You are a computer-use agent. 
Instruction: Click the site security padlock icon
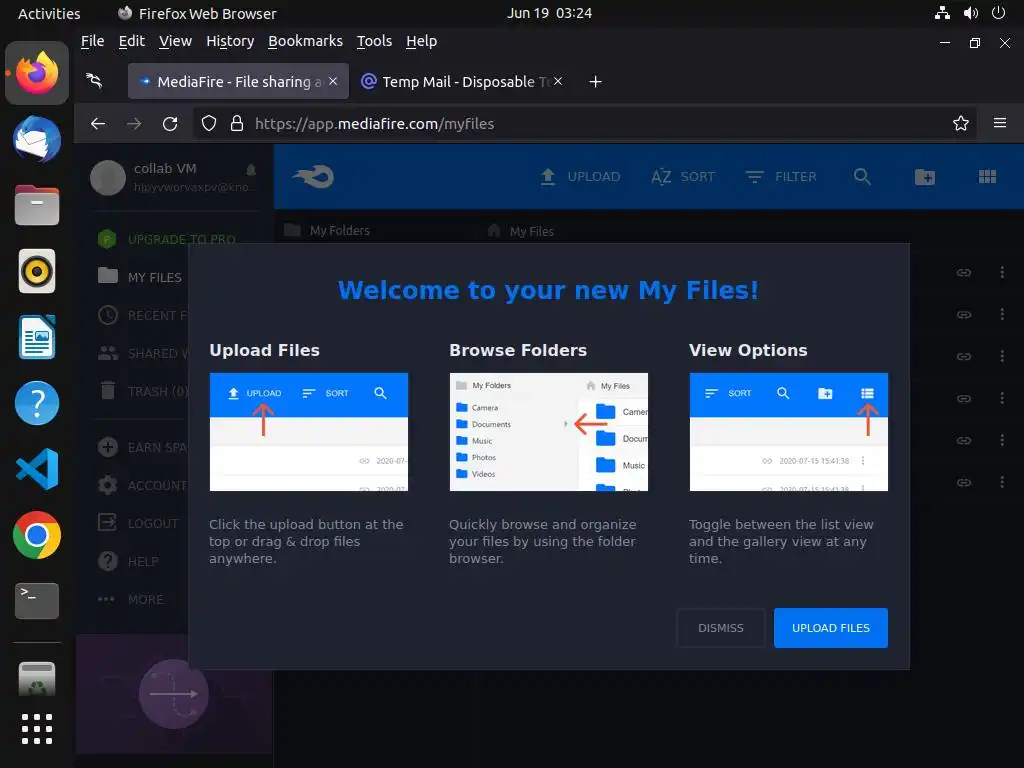[237, 123]
